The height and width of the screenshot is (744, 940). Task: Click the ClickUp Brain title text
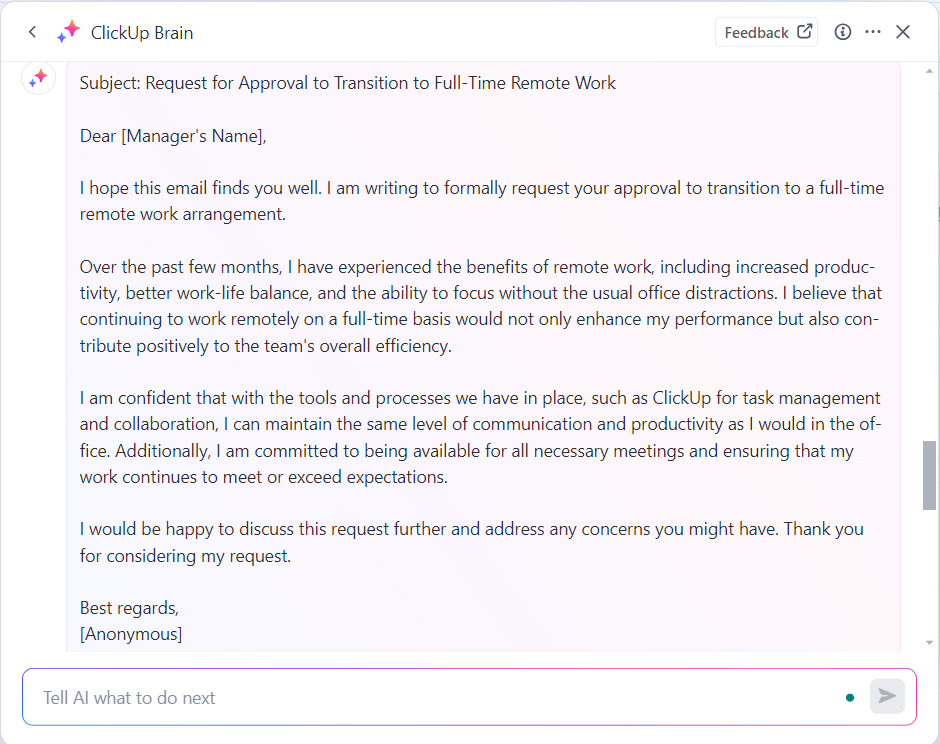pyautogui.click(x=142, y=33)
